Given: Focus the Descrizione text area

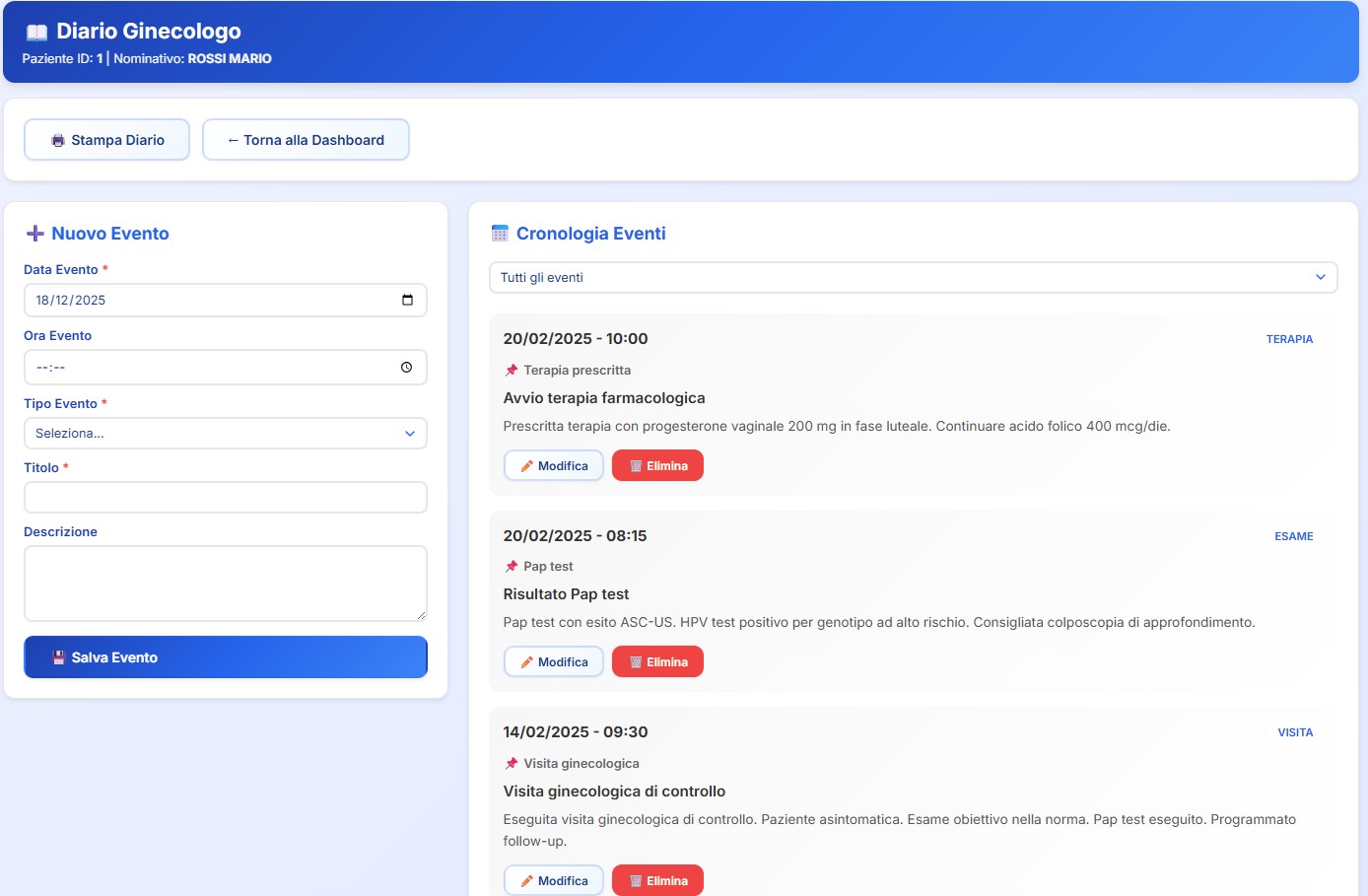Looking at the screenshot, I should 225,583.
